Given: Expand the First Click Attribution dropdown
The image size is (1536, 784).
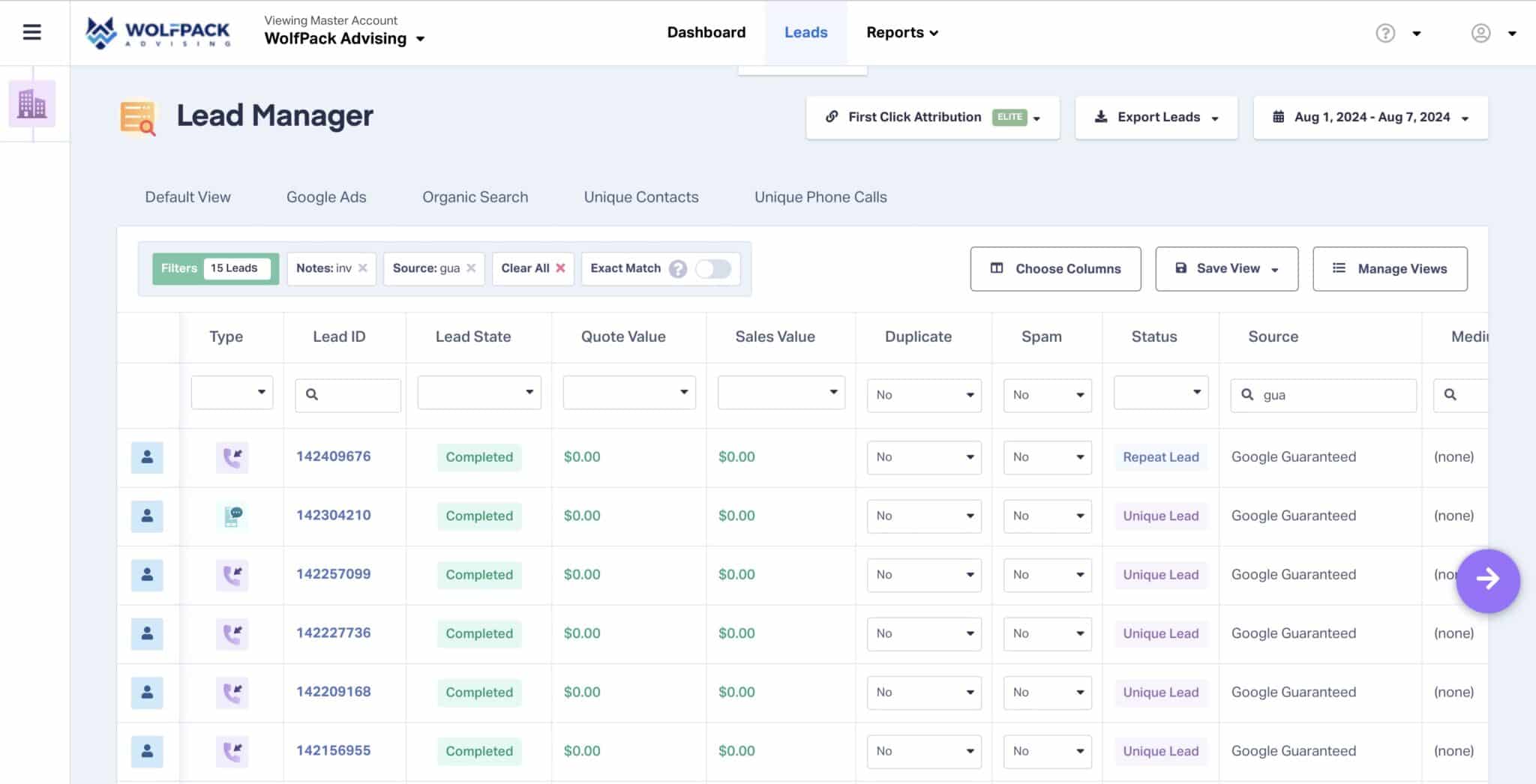Looking at the screenshot, I should click(x=1038, y=117).
